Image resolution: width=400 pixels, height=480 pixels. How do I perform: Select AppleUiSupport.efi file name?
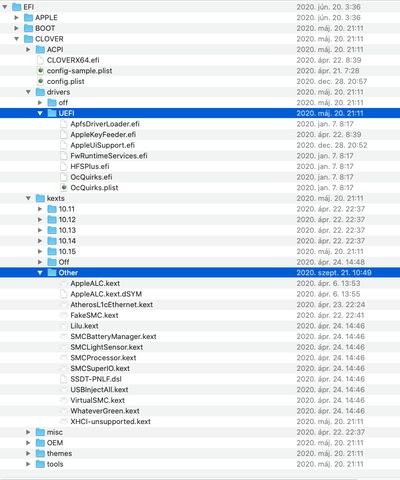[x=103, y=145]
